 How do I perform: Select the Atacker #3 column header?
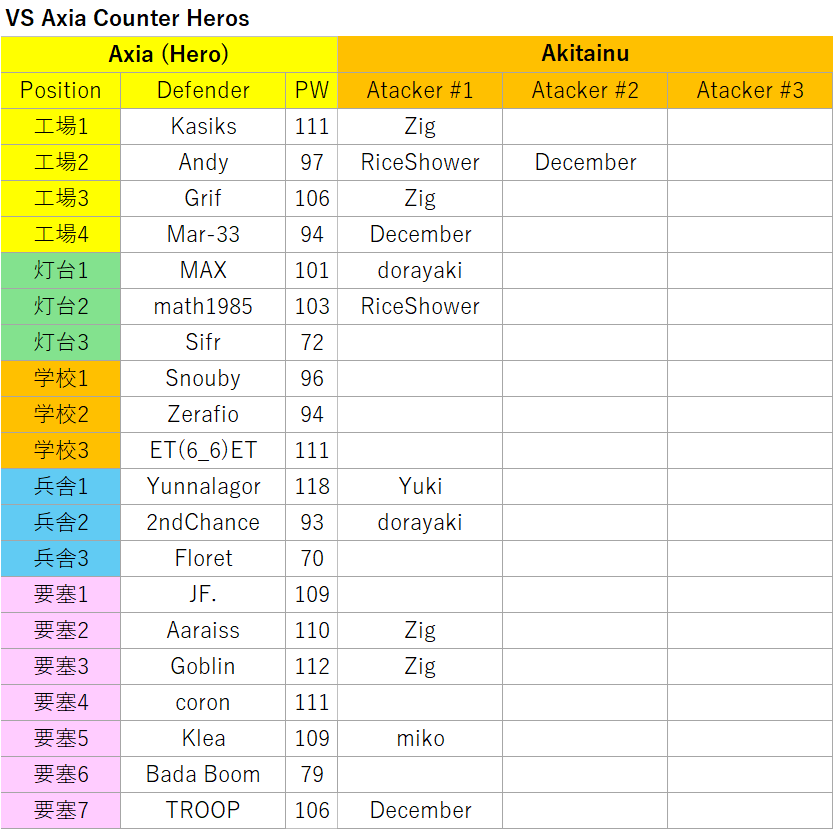(x=750, y=90)
